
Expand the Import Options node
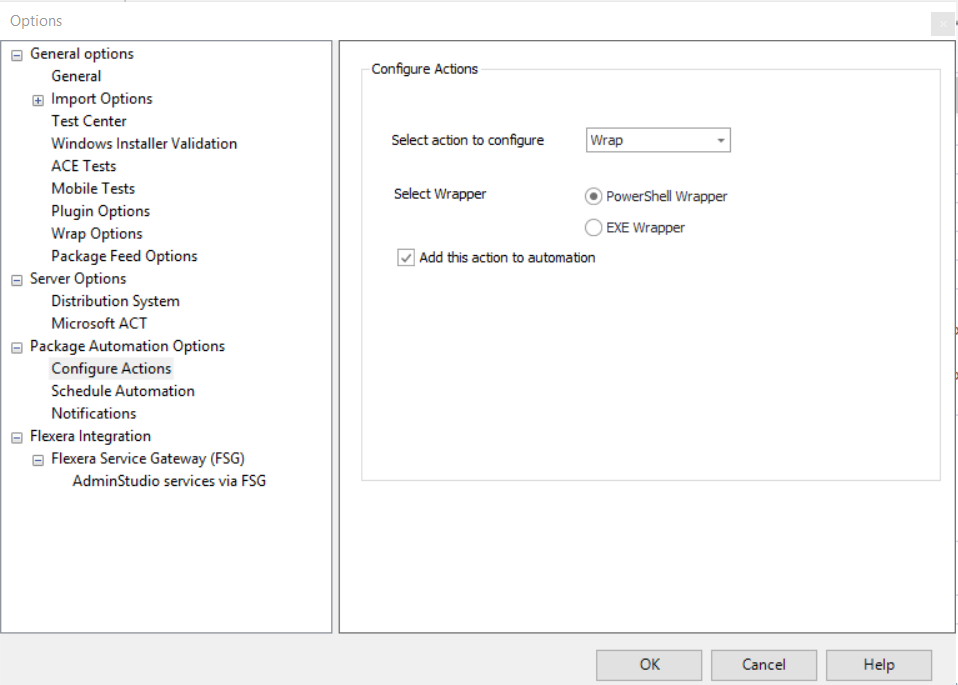click(x=38, y=100)
